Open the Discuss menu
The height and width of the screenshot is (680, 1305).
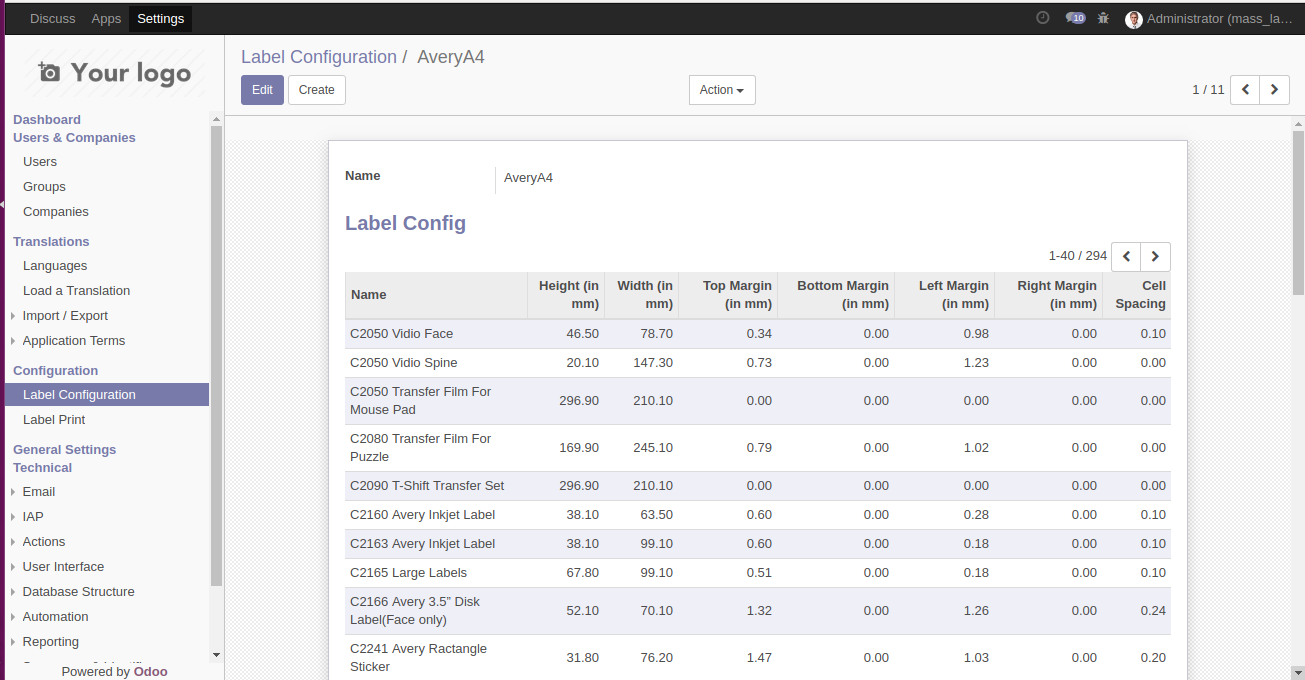[52, 19]
